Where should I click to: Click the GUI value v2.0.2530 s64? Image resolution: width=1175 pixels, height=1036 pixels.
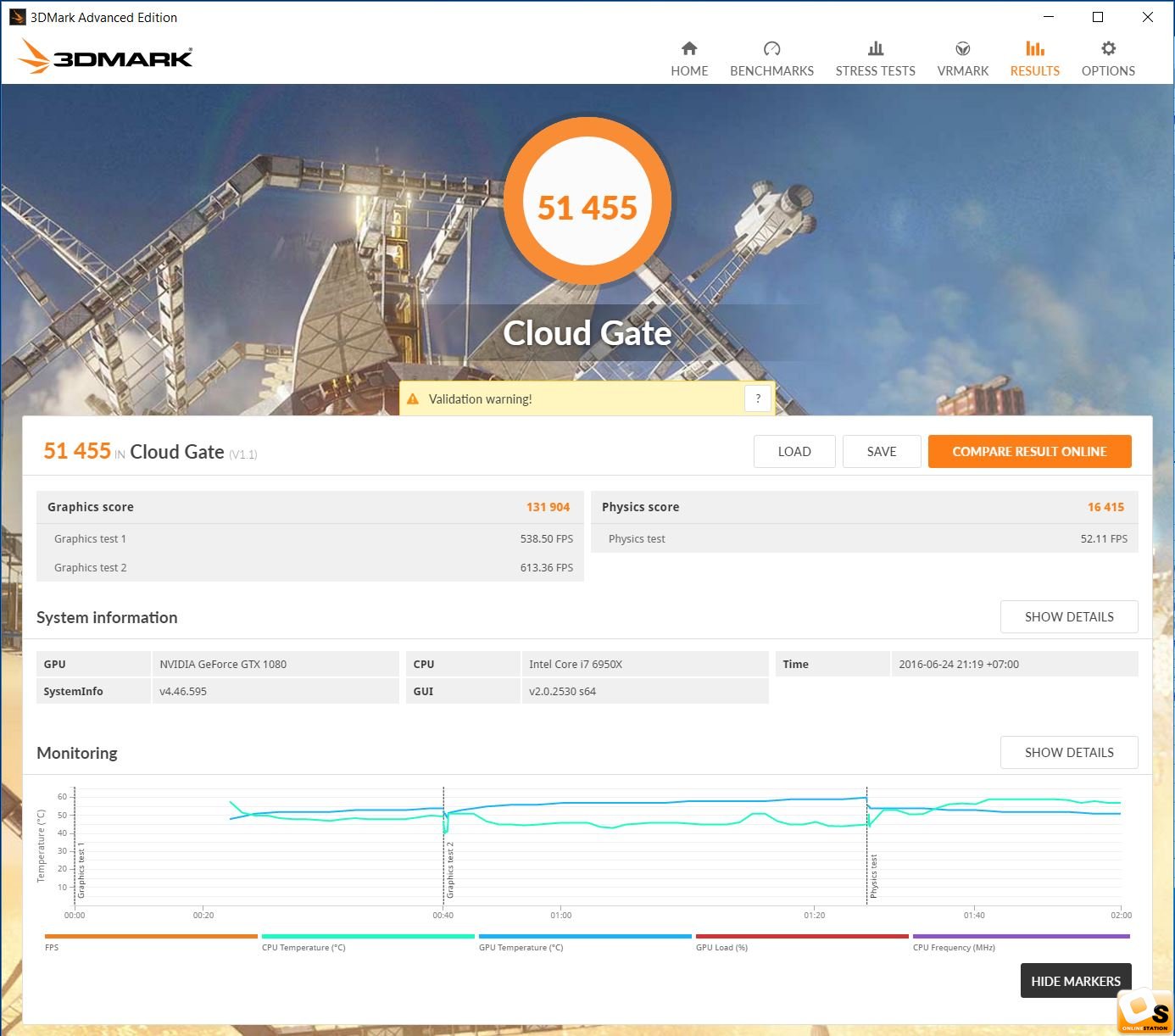pos(562,692)
